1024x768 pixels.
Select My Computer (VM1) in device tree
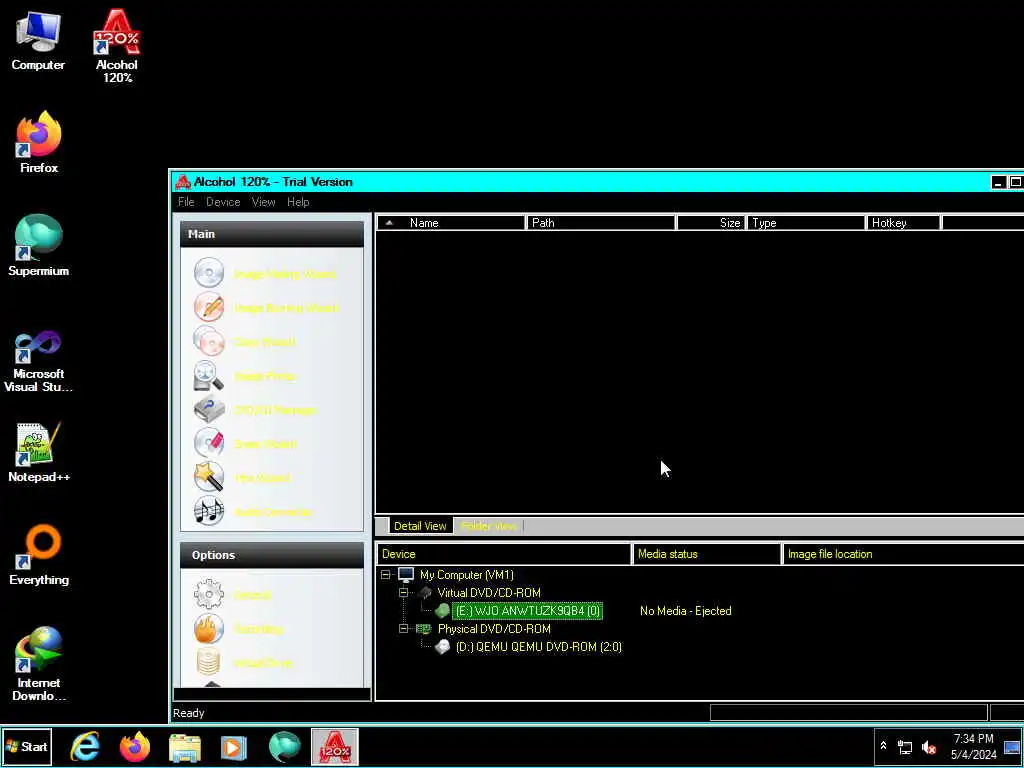[466, 575]
